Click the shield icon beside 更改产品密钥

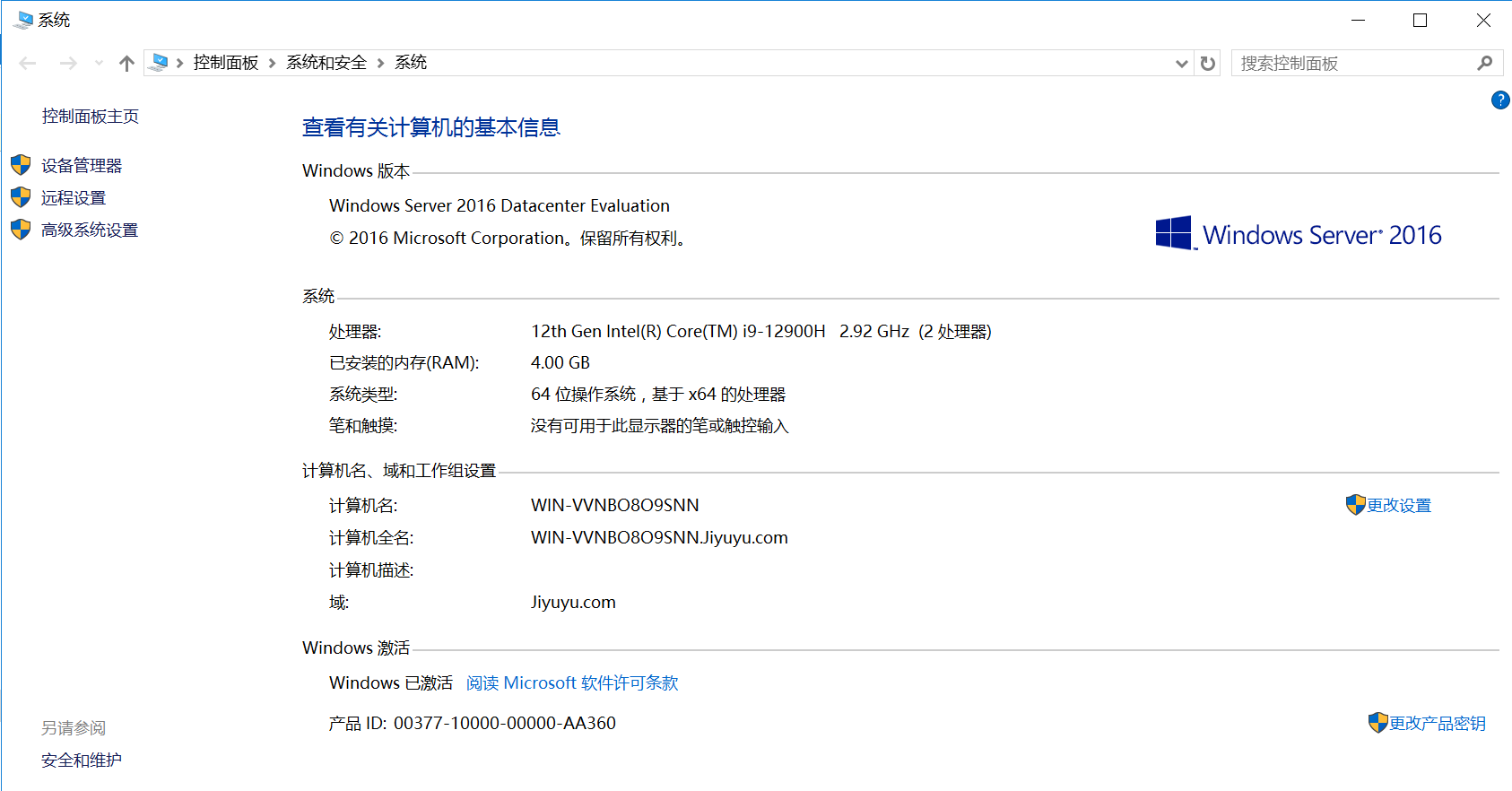(1377, 723)
